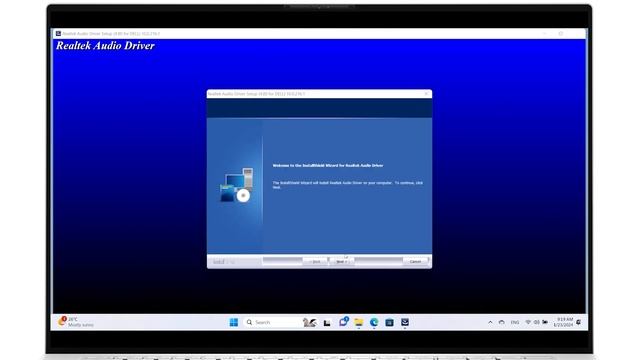Open the volume control in tray
Viewport: 640px width, 360px height.
[537, 322]
